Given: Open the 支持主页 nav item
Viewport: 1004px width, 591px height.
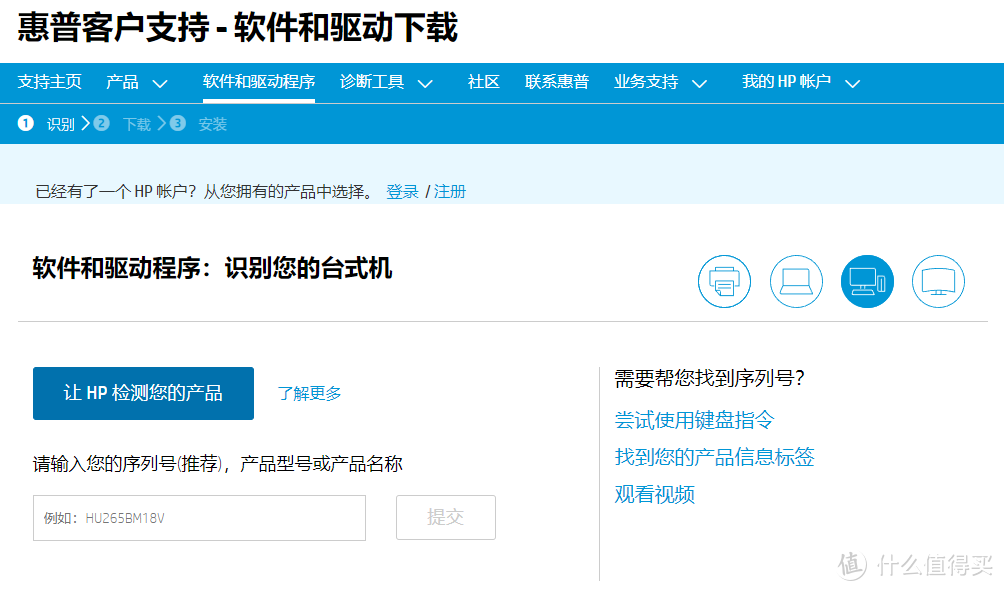Looking at the screenshot, I should [49, 82].
